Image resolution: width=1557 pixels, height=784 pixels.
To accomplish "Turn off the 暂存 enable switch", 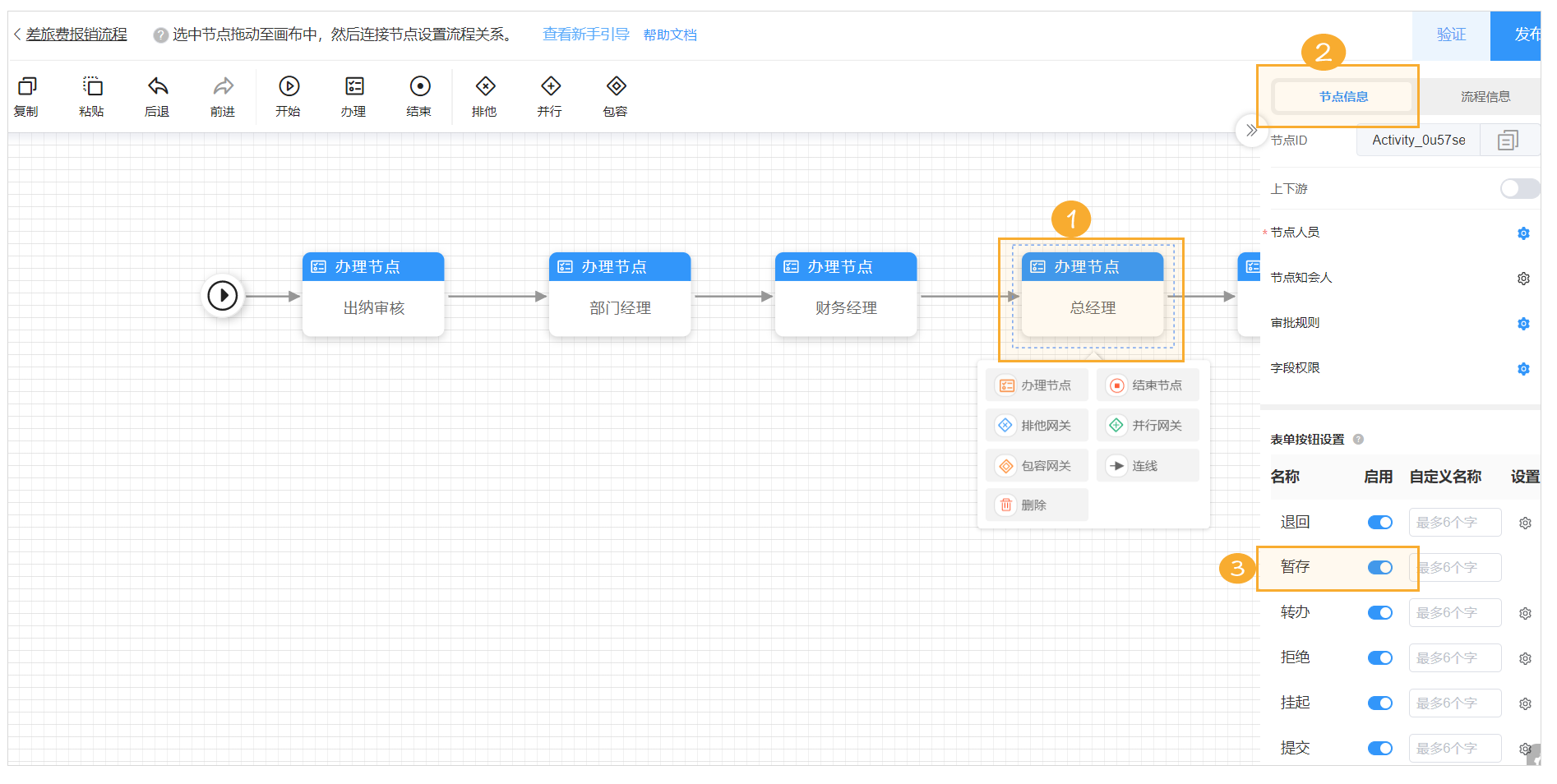I will pos(1379,568).
